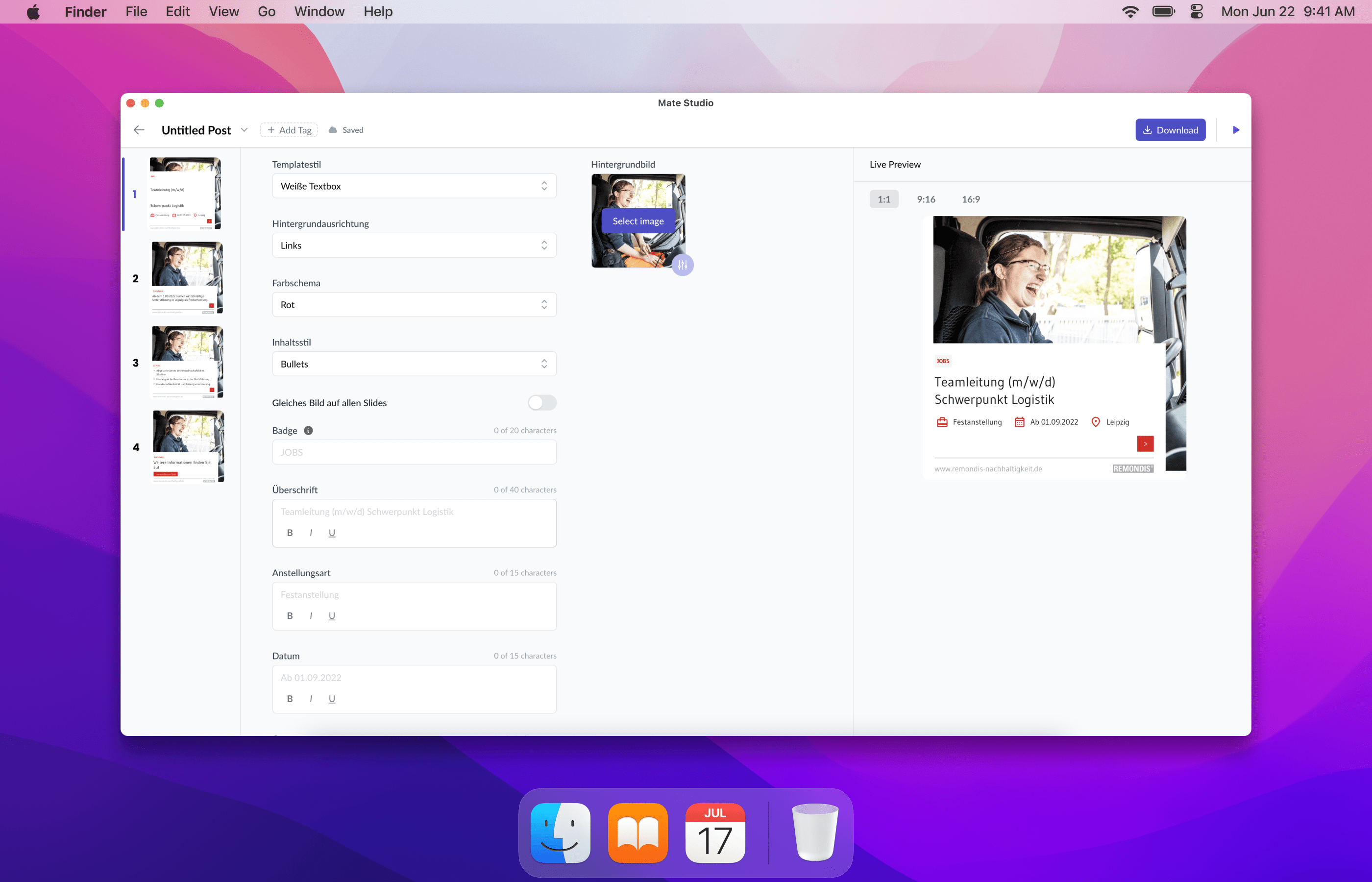Open the Finder menu

pos(85,11)
